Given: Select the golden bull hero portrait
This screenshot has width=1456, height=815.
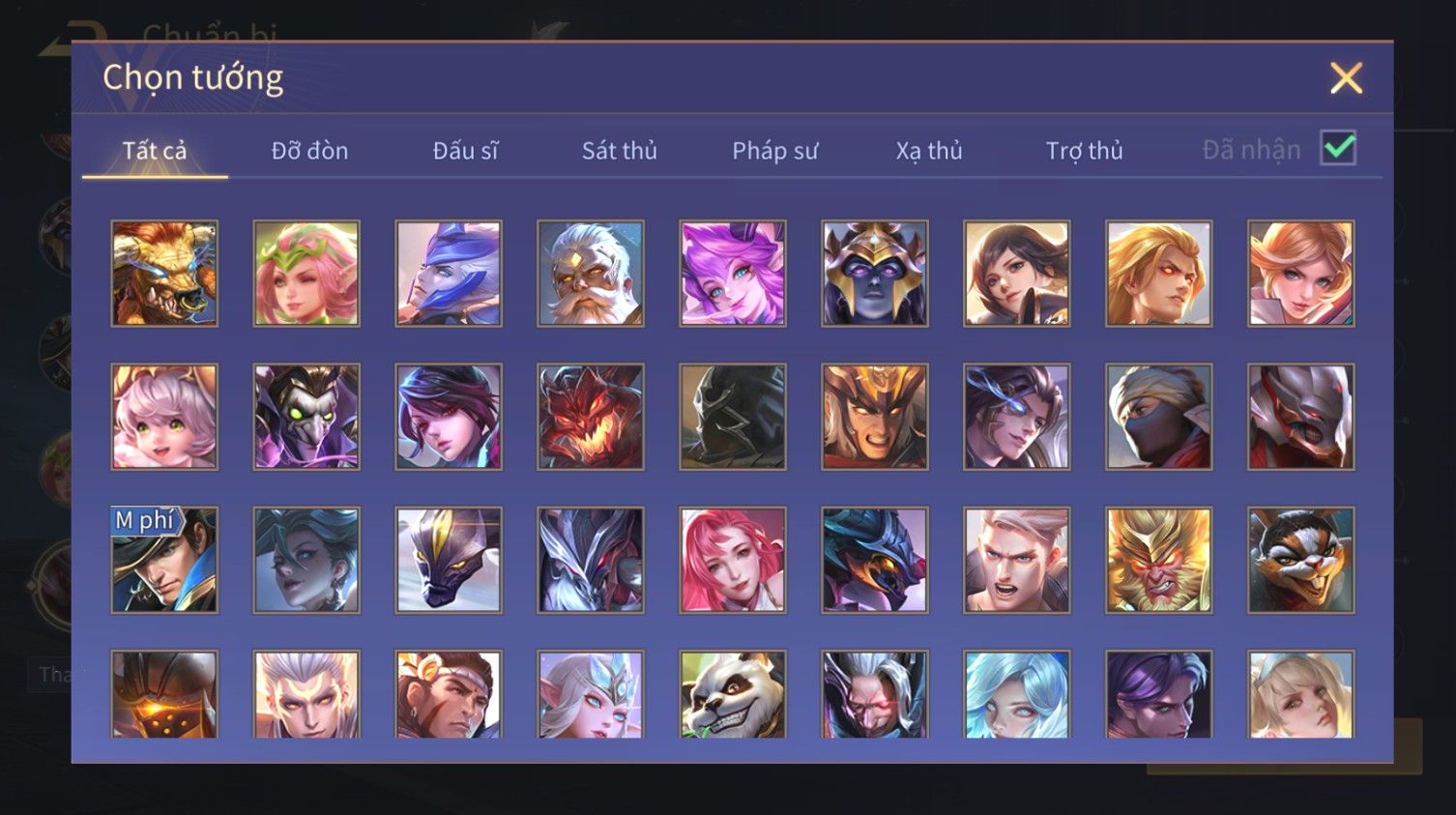Looking at the screenshot, I should tap(164, 274).
